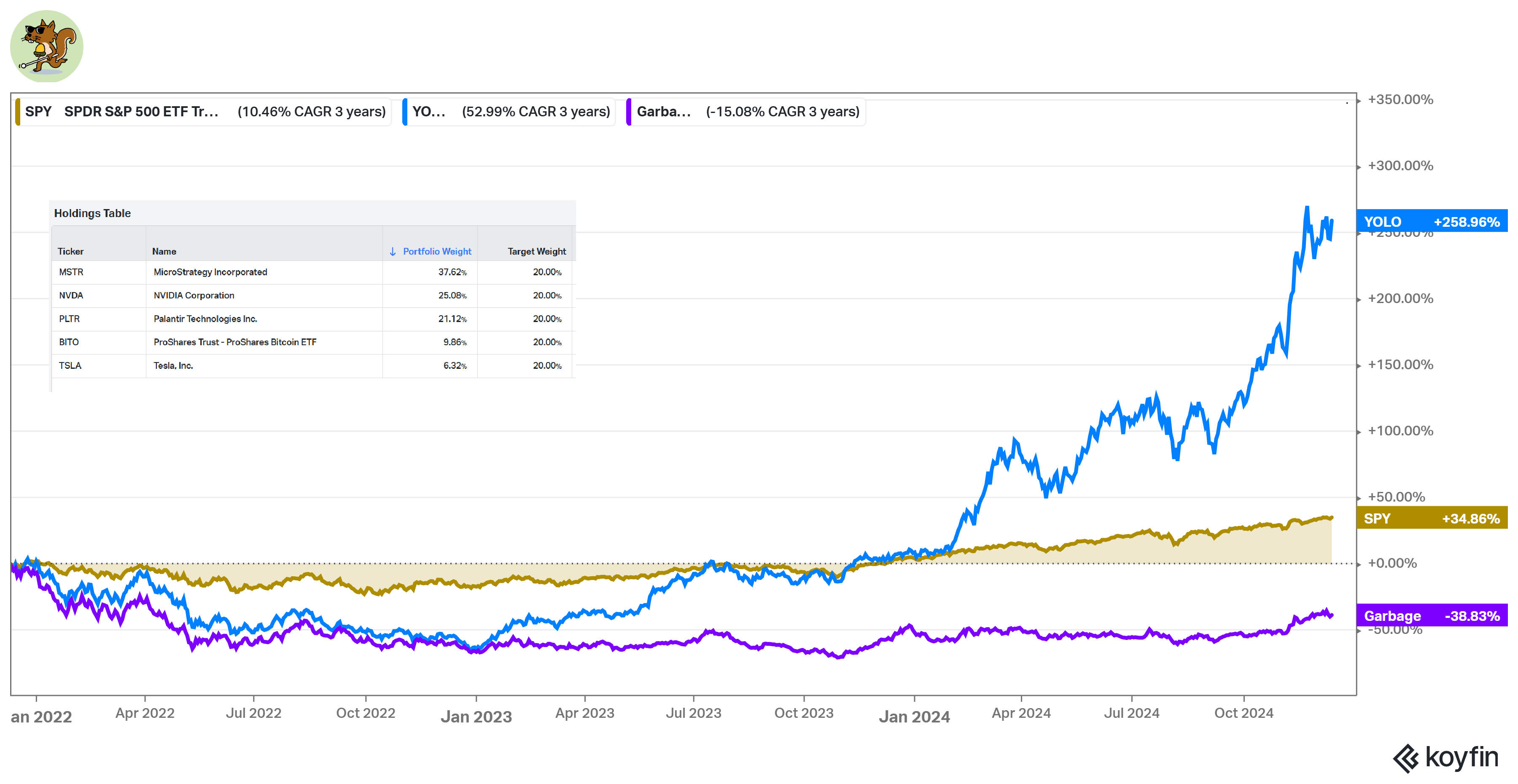Click the Jul 2023 x-axis label
The image size is (1518, 784).
click(694, 713)
